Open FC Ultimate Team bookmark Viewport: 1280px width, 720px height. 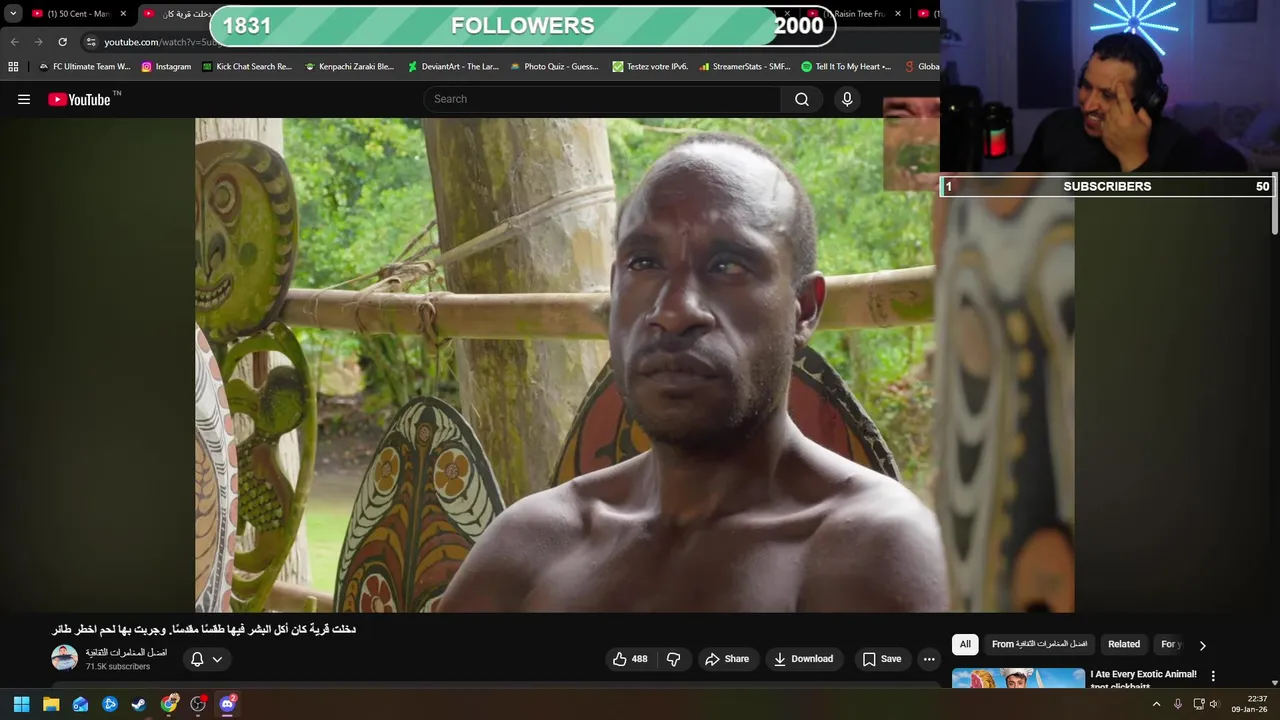coord(84,67)
